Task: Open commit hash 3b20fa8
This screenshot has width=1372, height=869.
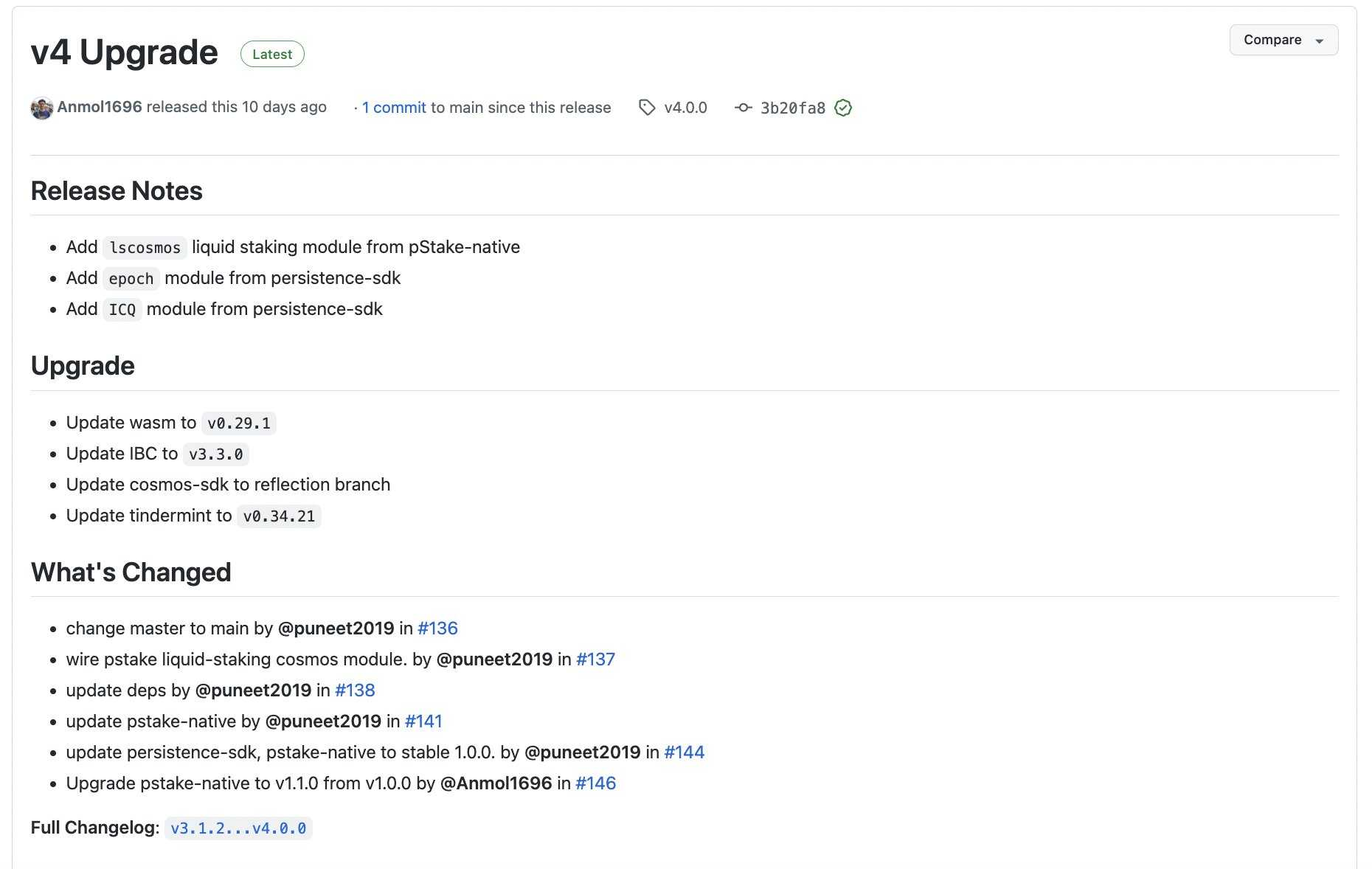Action: 793,108
